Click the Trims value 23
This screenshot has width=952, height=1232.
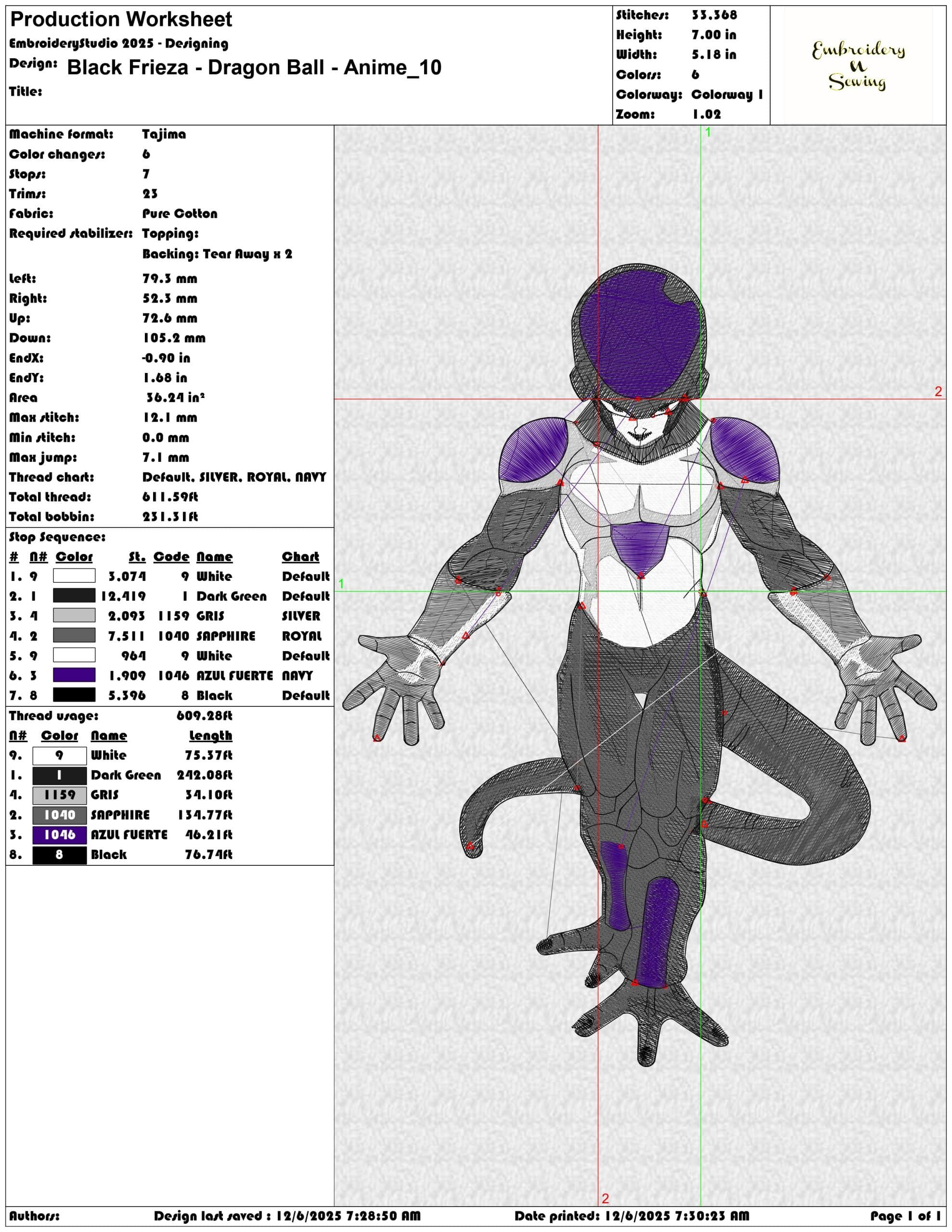coord(150,194)
